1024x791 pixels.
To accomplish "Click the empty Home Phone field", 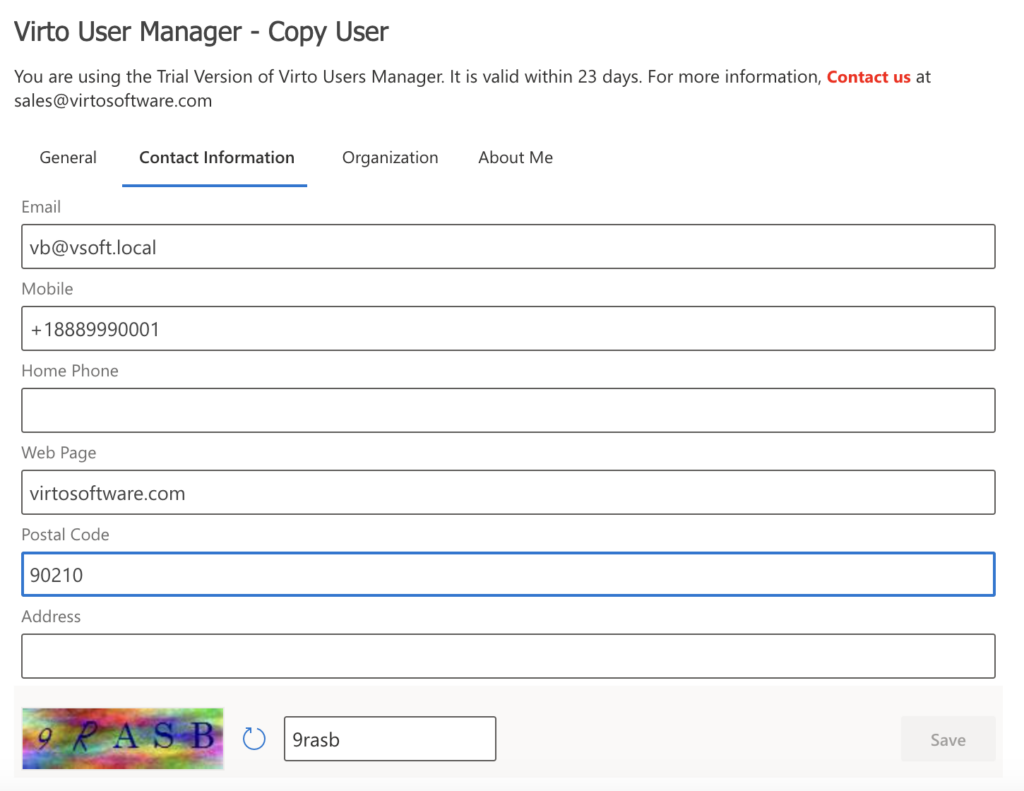I will (x=508, y=410).
